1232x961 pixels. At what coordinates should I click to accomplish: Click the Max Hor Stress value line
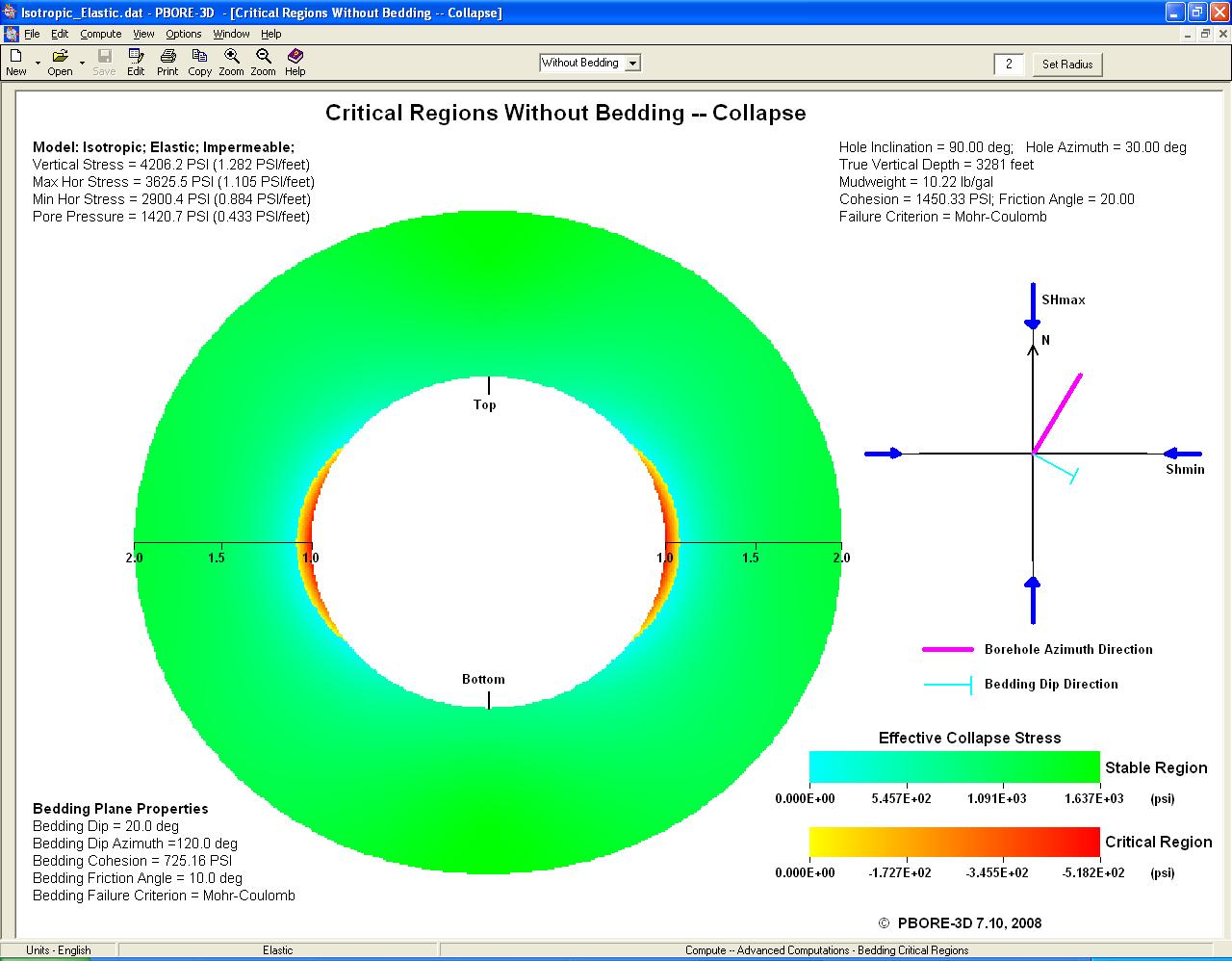[x=173, y=182]
